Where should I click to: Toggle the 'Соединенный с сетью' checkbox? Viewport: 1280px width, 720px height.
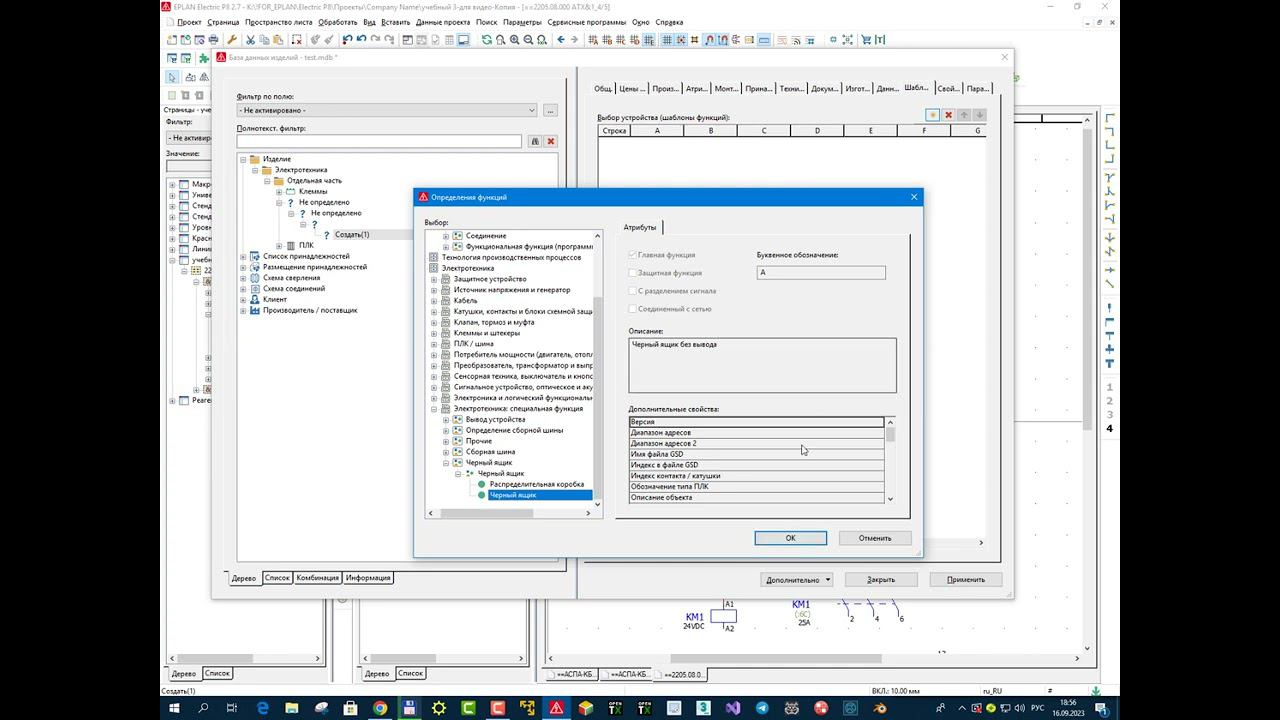pos(632,309)
